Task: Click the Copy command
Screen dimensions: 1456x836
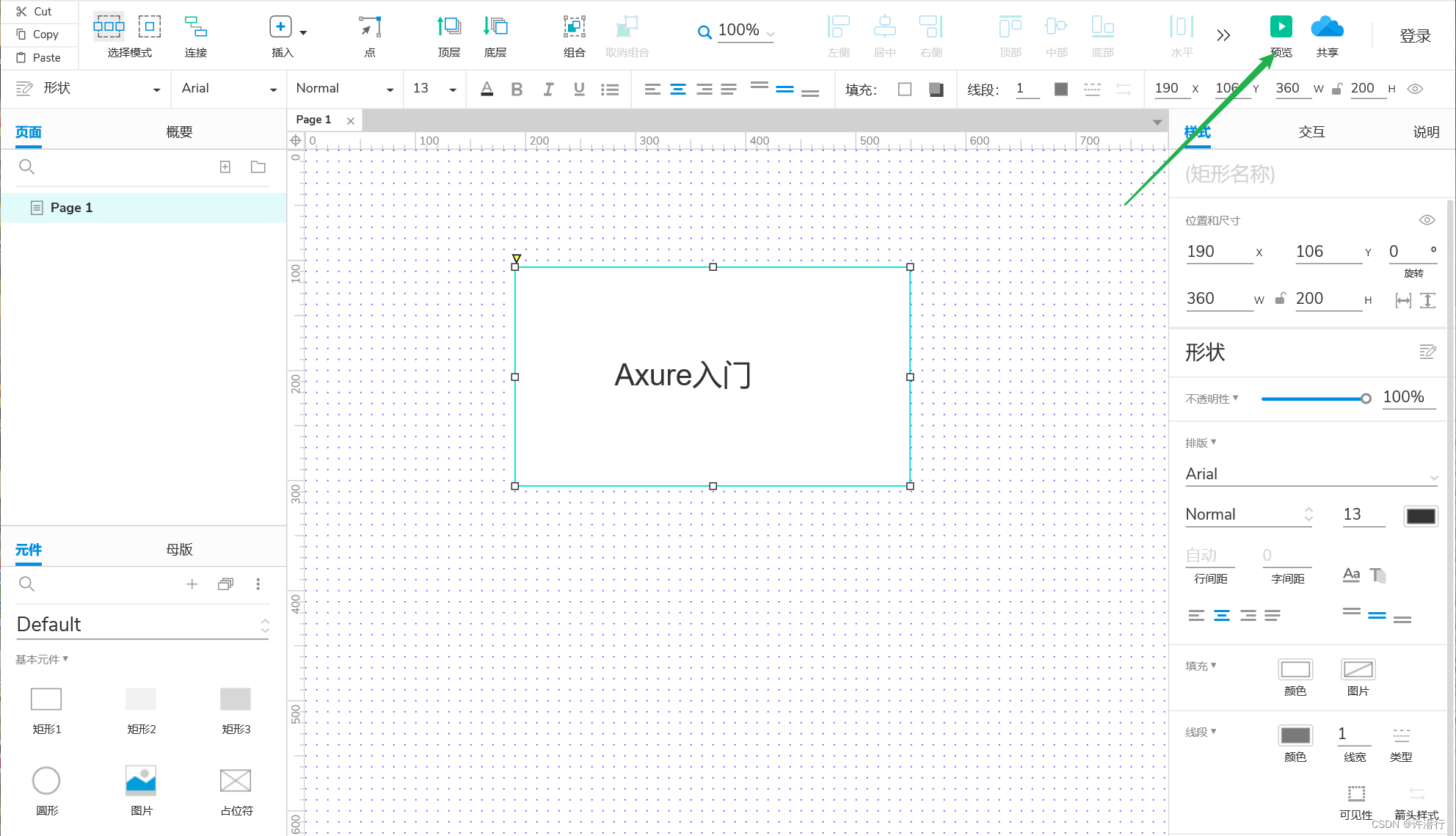Action: click(x=37, y=34)
